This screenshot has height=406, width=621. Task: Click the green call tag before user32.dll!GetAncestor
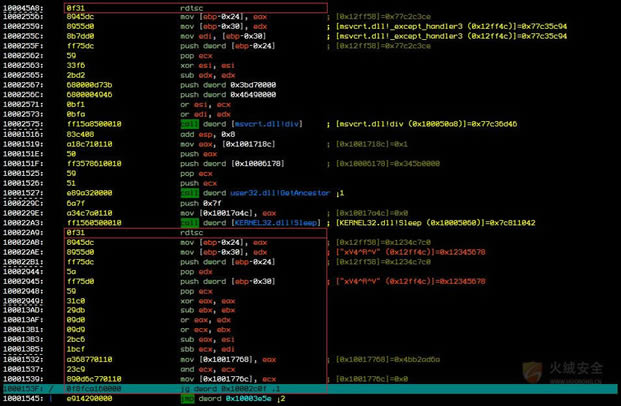(x=188, y=193)
